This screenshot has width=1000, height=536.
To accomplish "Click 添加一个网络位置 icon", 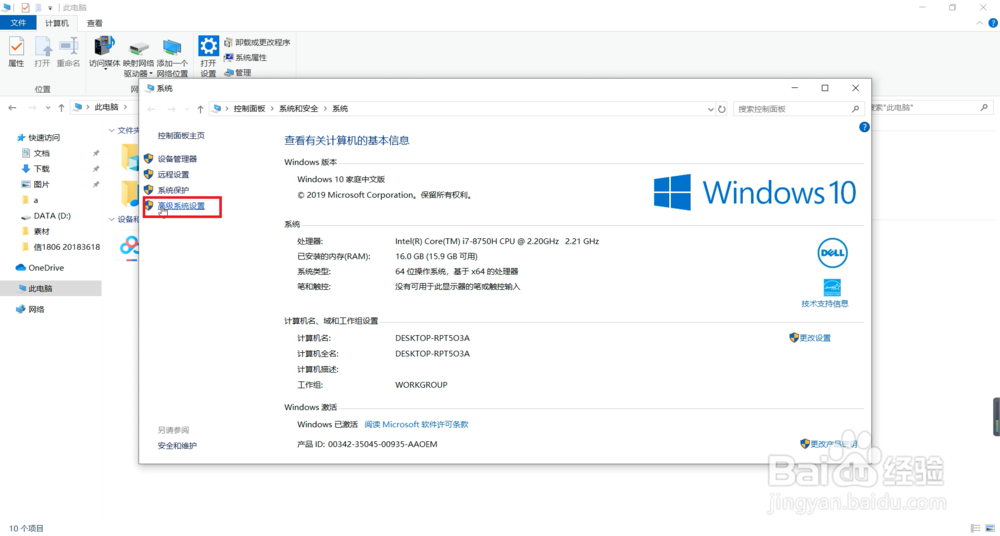I will click(x=172, y=57).
